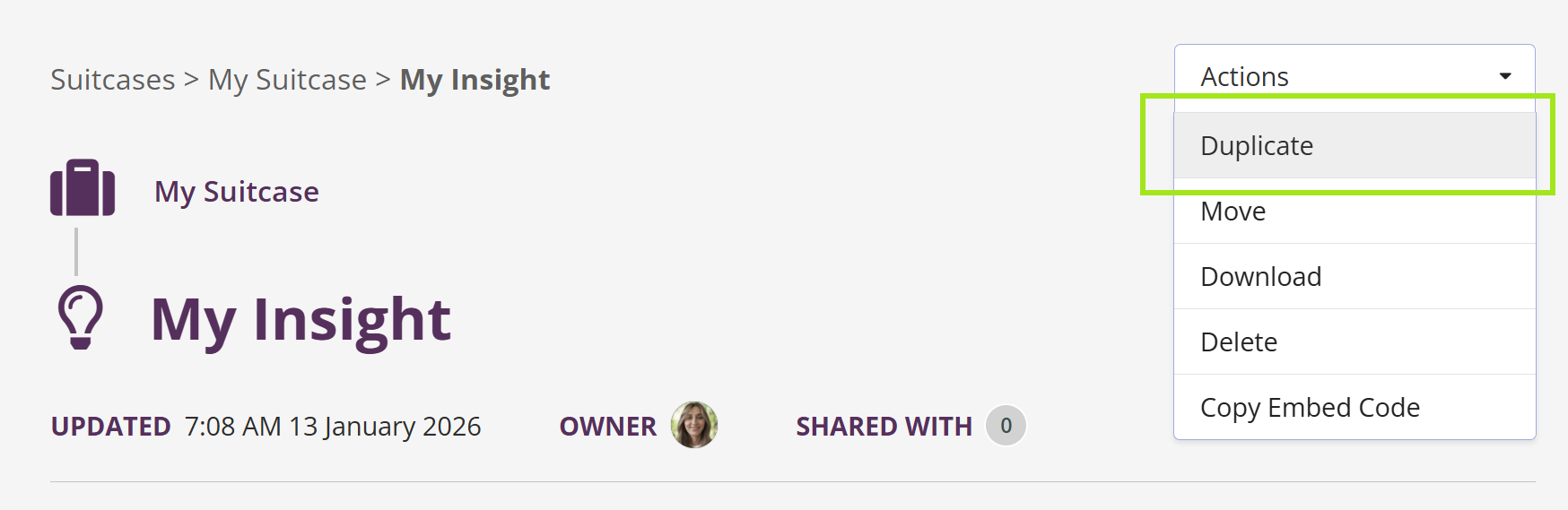
Task: Click the lightbulb insight icon
Action: pos(81,317)
